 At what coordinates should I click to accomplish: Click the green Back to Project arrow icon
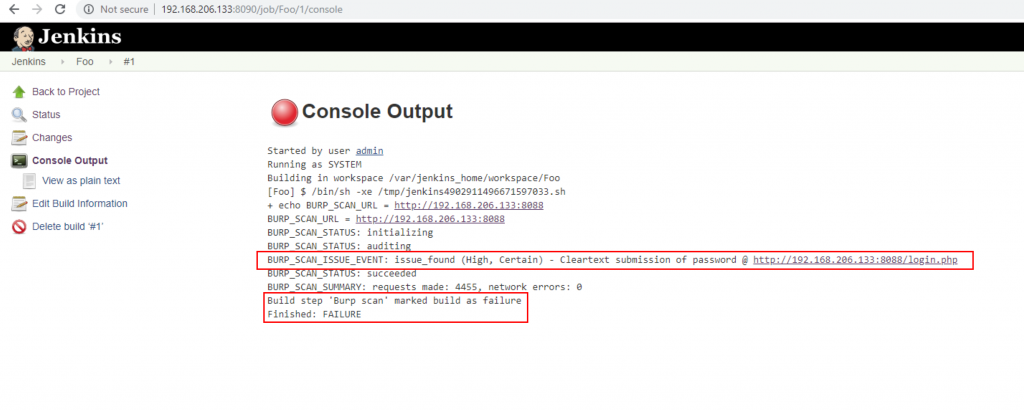18,92
